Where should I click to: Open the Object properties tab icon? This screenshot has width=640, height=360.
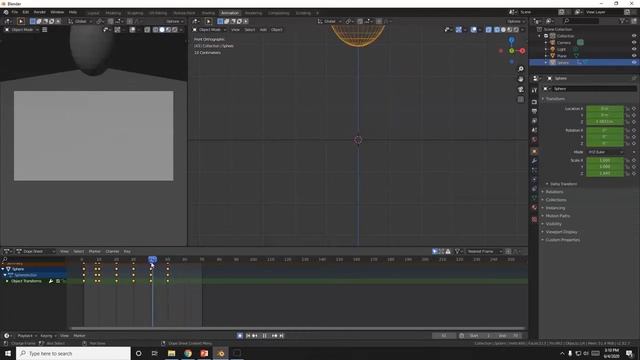(534, 151)
